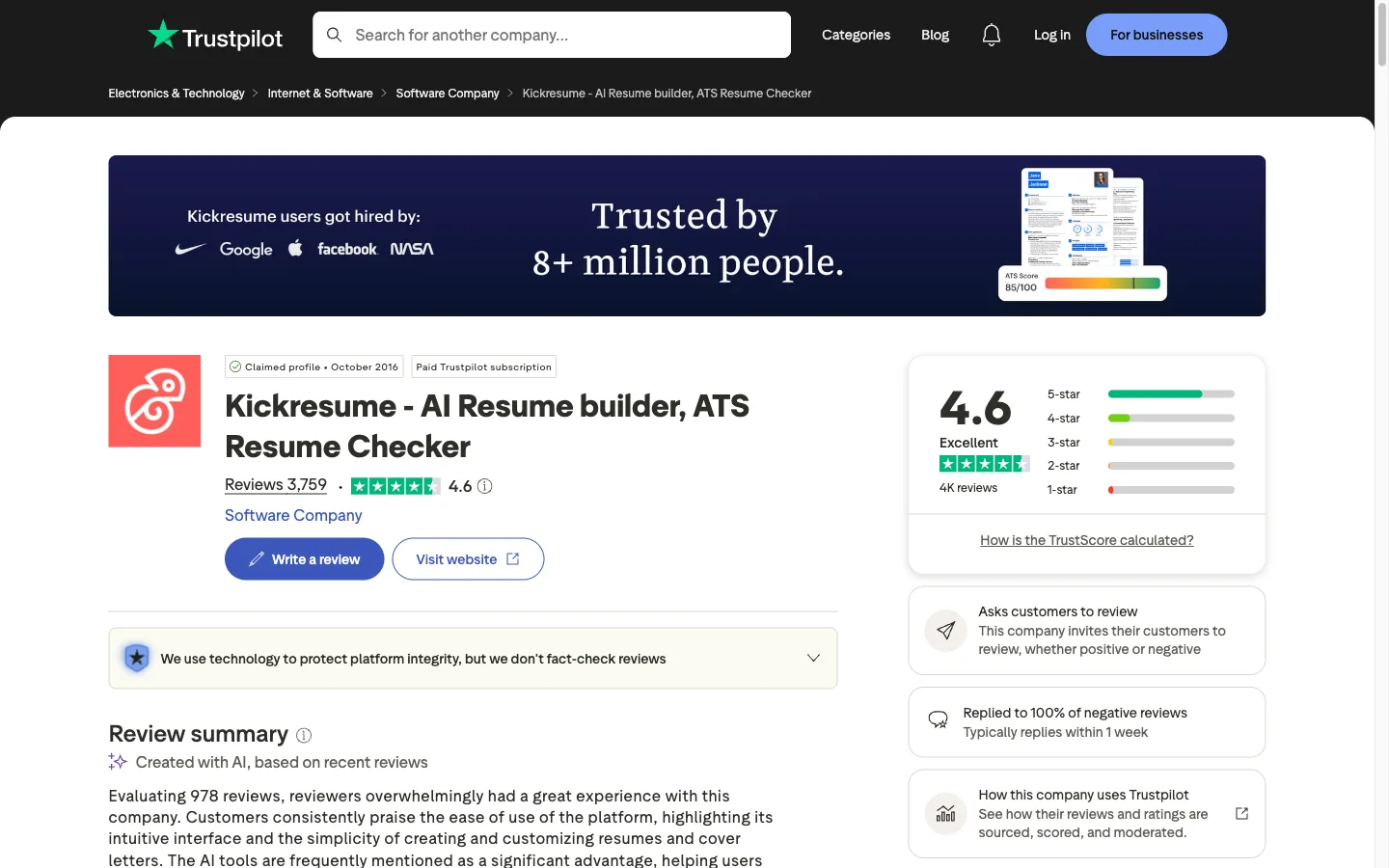Open the Reviews 3,759 link
Screen dimensions: 1389x868
pos(276,485)
